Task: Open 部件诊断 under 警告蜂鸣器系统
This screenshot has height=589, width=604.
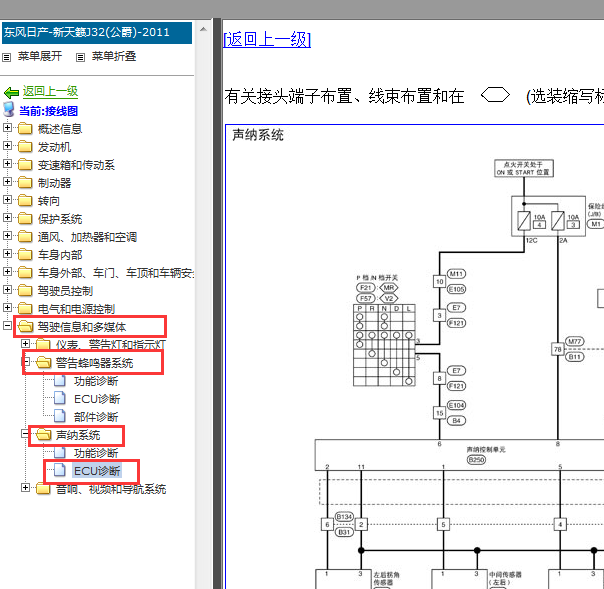Action: (x=96, y=417)
